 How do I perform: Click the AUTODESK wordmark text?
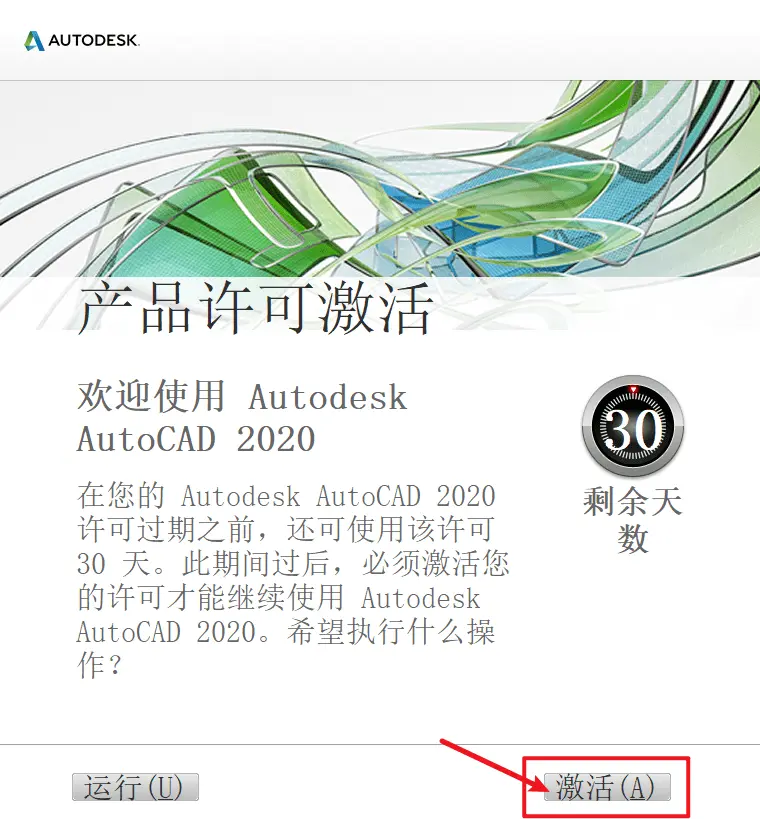tap(94, 41)
